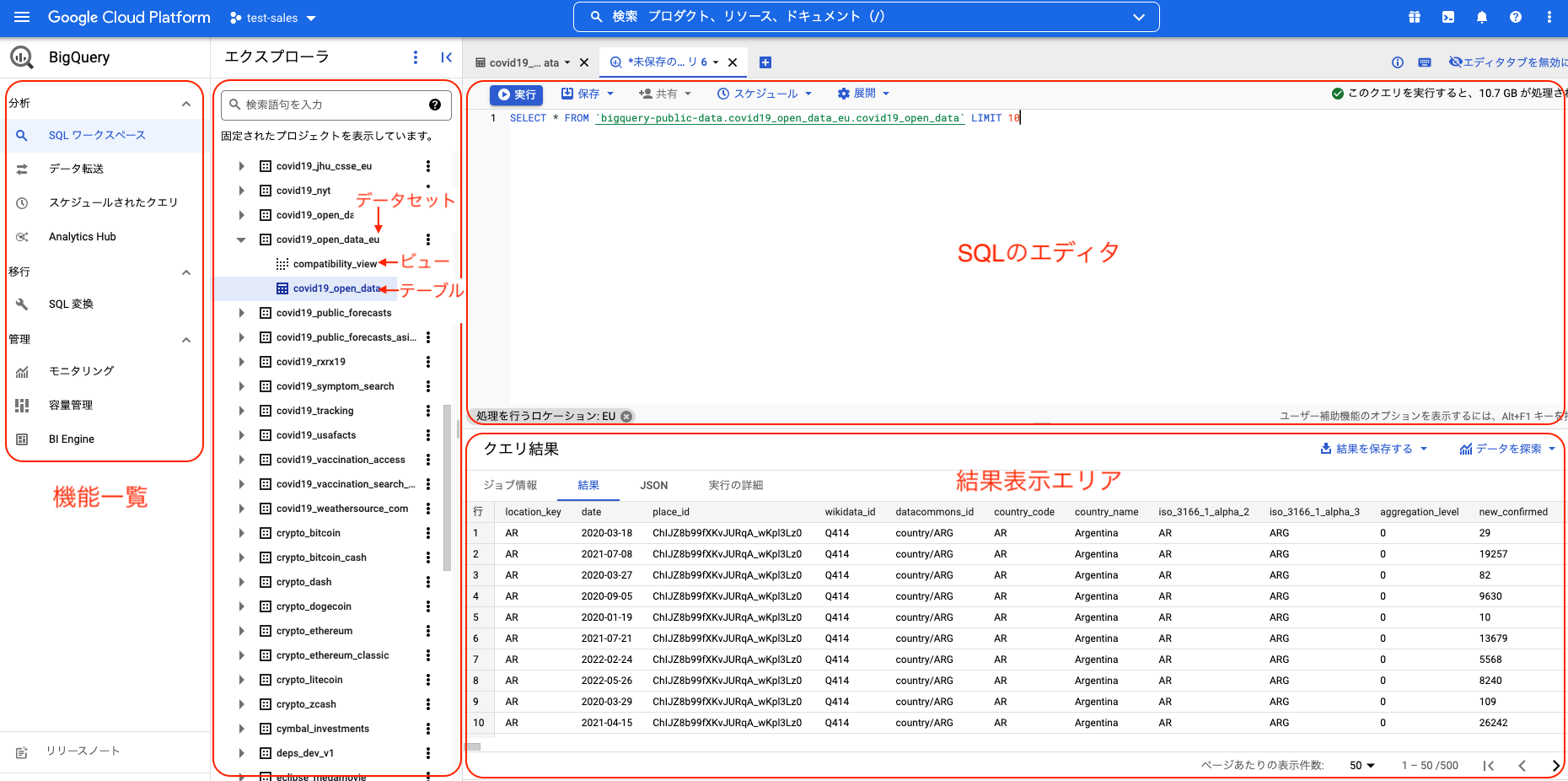Viewport: 1568px width, 781px height.
Task: Open actions menu for crypto_bitcoin
Action: pyautogui.click(x=428, y=533)
